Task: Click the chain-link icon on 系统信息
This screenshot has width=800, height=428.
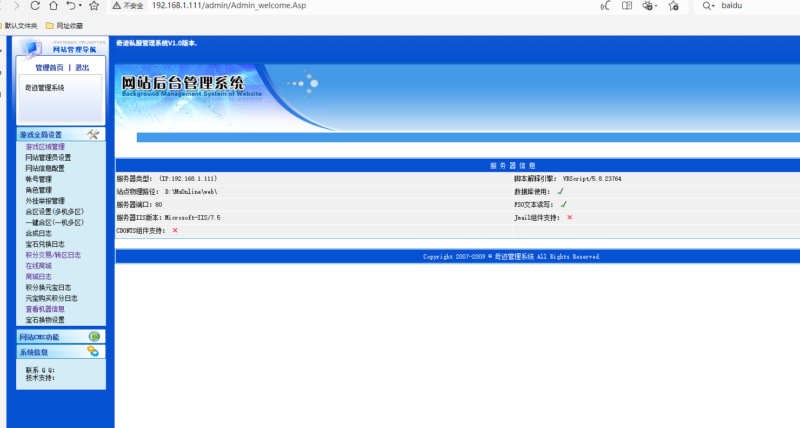Action: (93, 351)
